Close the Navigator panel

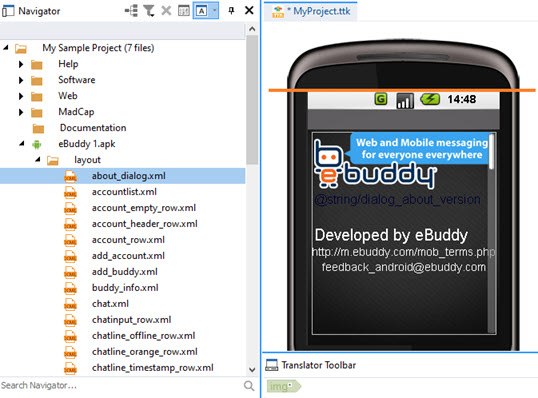point(249,11)
